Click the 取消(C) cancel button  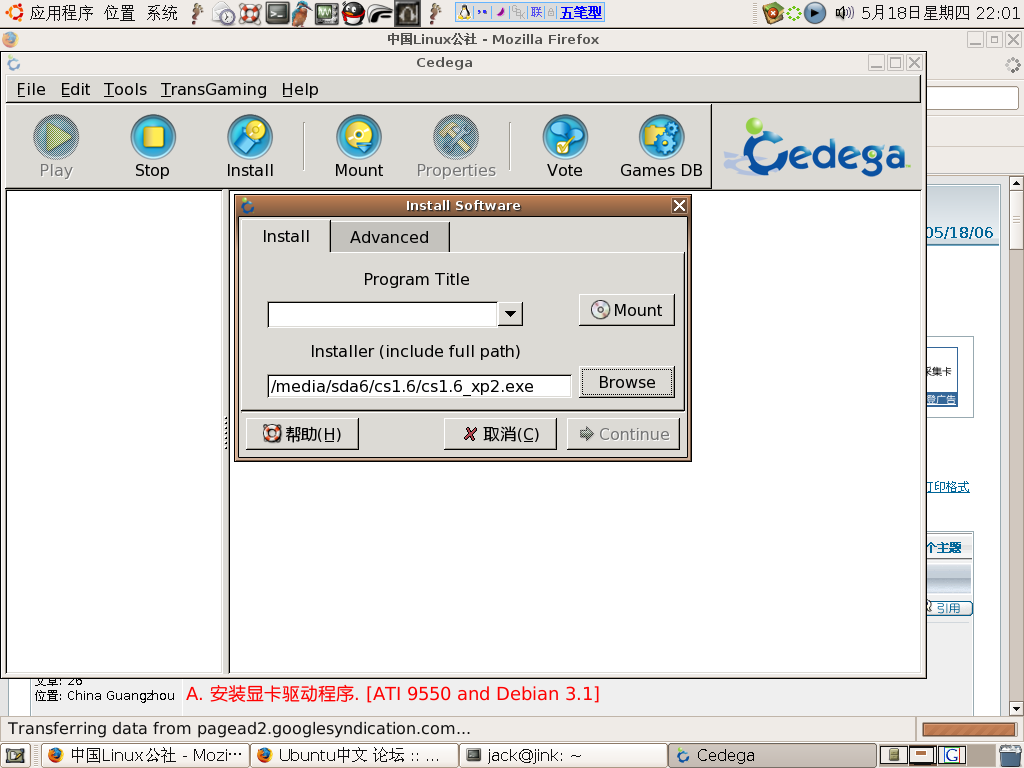pos(501,434)
